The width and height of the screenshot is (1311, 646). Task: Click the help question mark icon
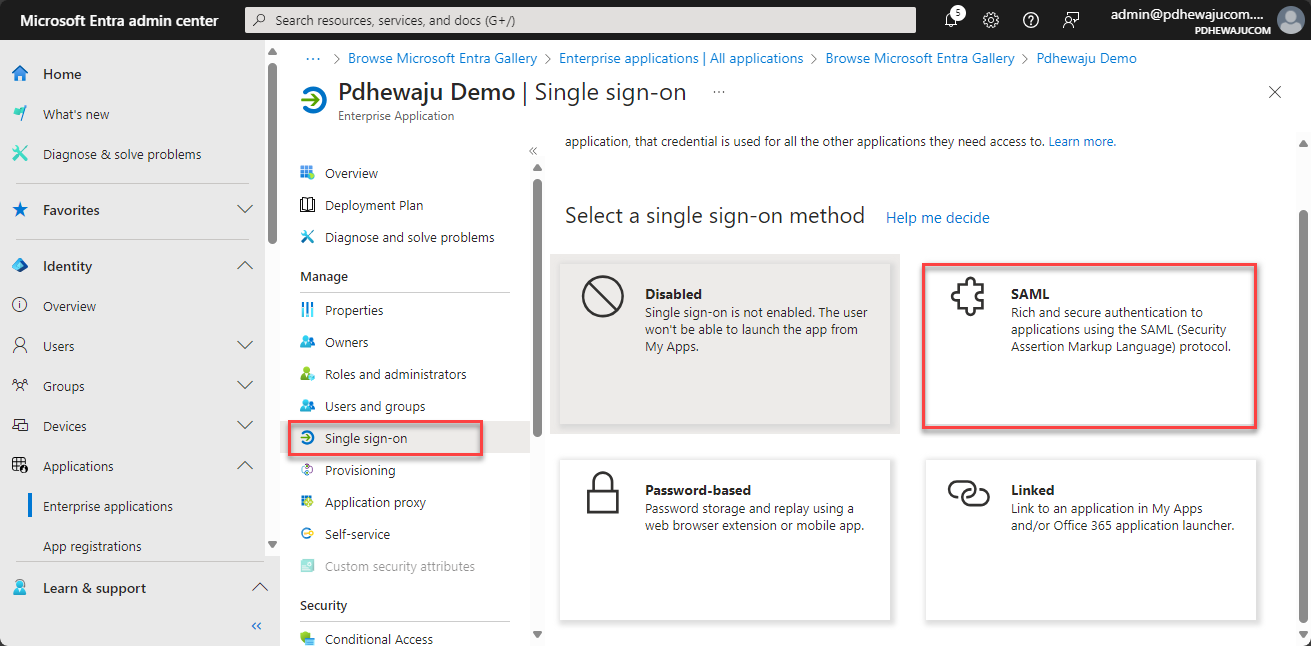[x=1031, y=20]
